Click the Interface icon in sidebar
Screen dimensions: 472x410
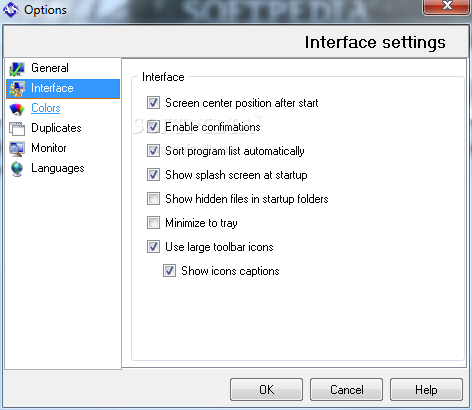(17, 89)
